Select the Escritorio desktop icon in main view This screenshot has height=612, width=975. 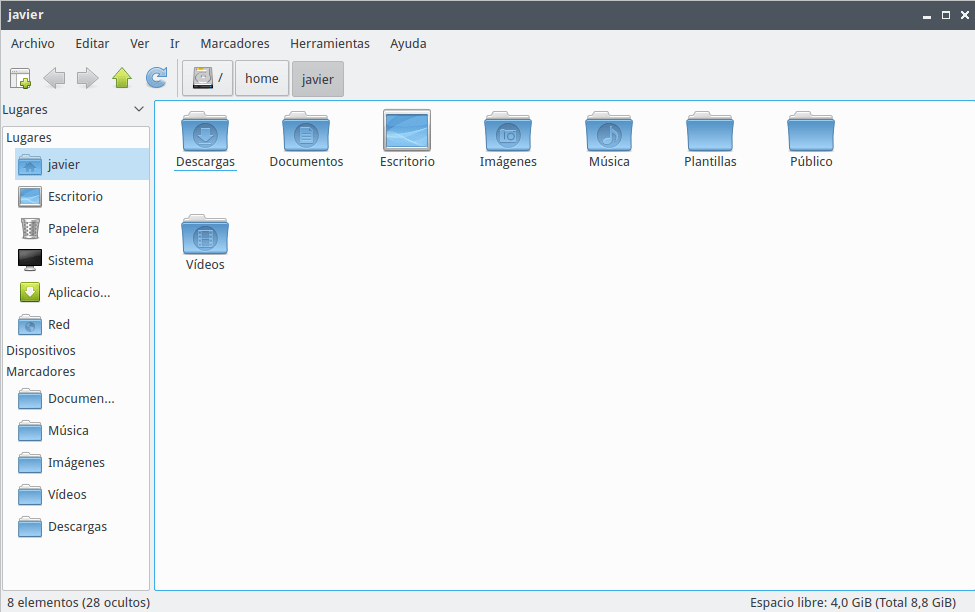click(407, 131)
